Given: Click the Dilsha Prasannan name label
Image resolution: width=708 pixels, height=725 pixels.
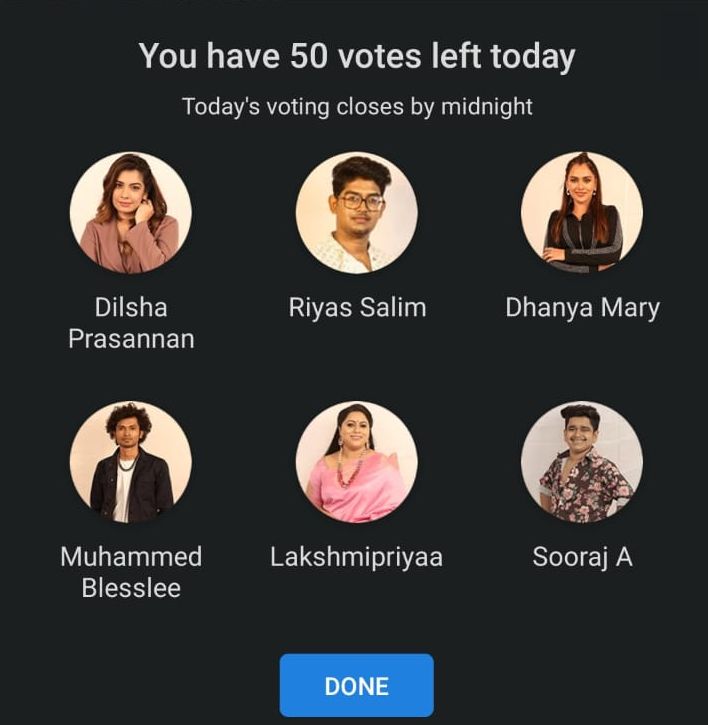Looking at the screenshot, I should [x=131, y=323].
